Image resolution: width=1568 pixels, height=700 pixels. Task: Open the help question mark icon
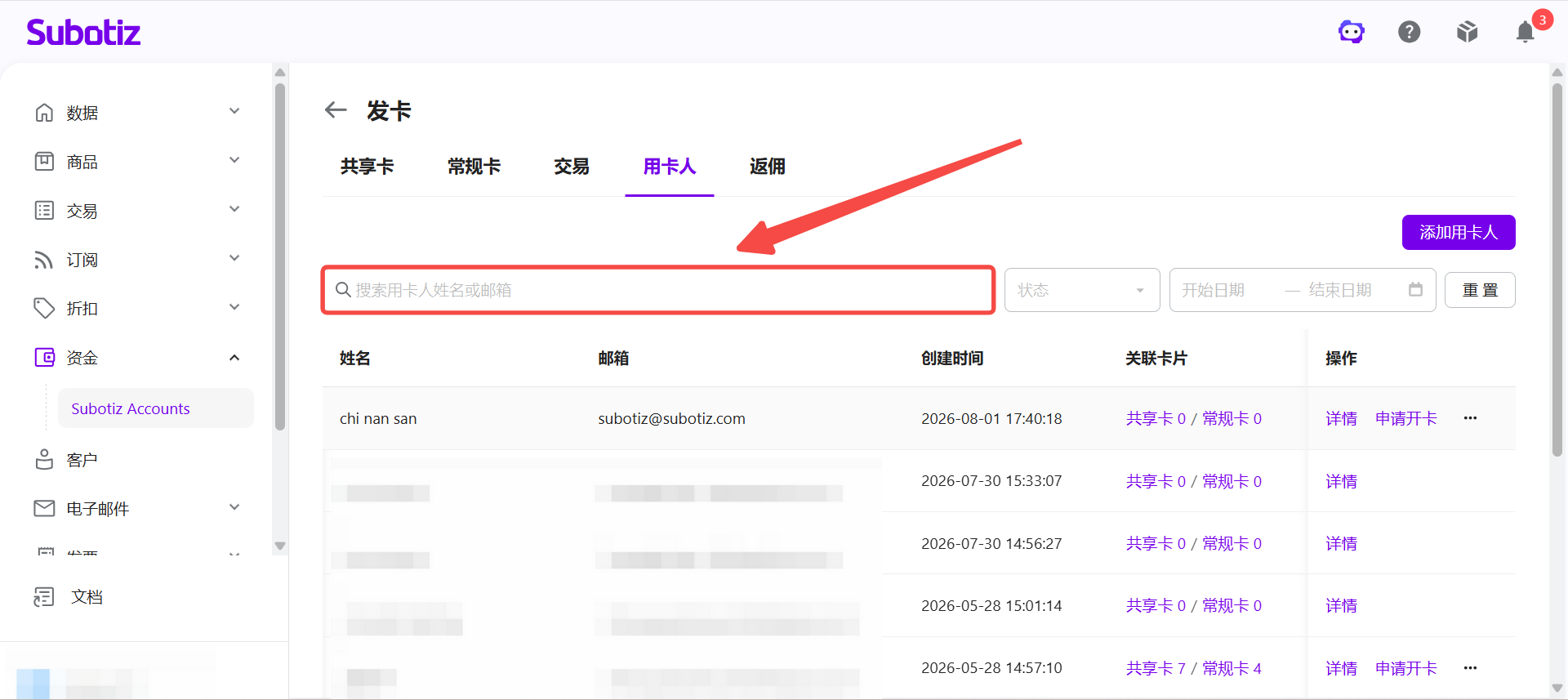coord(1410,32)
